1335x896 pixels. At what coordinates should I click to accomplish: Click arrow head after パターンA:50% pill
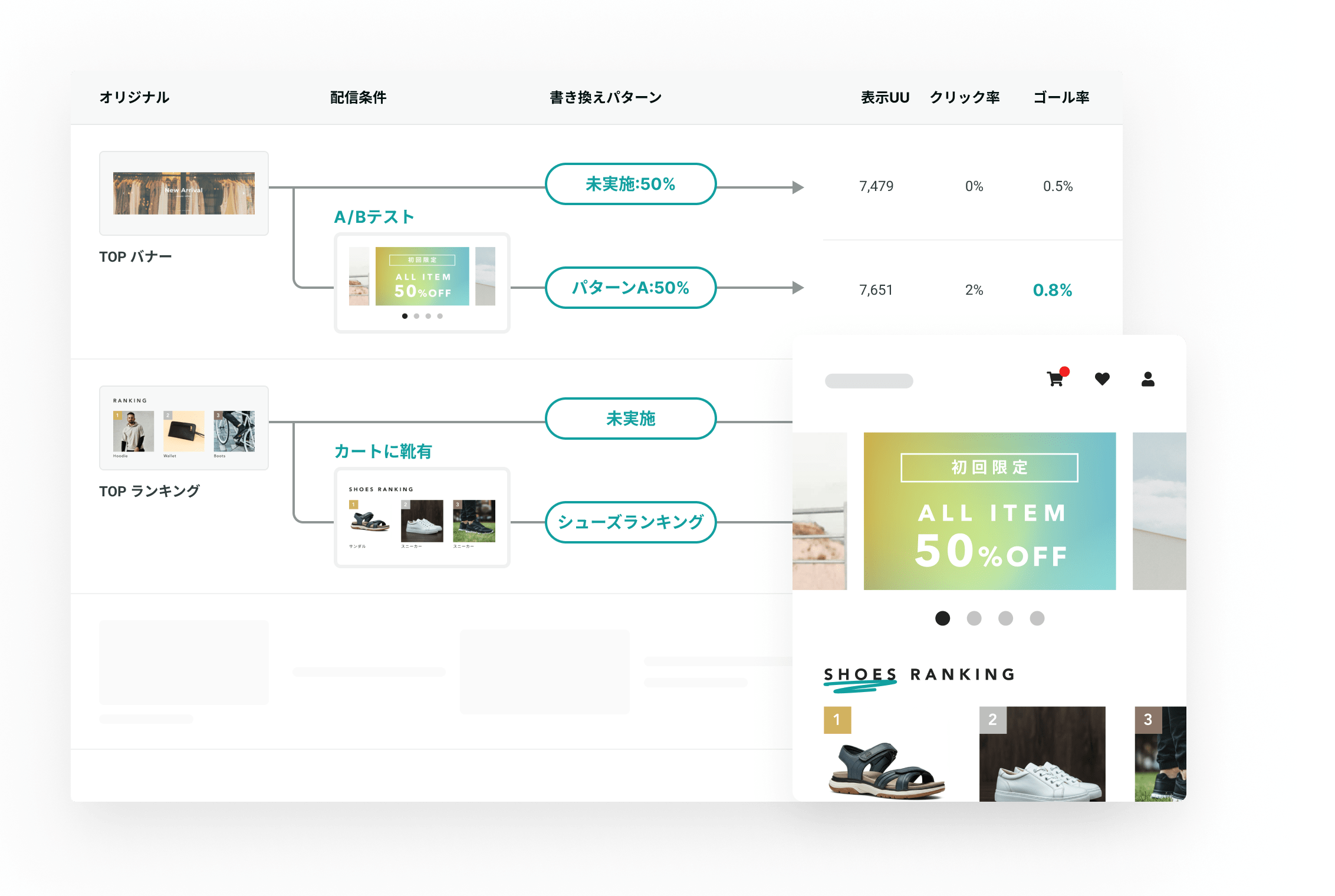pos(798,288)
